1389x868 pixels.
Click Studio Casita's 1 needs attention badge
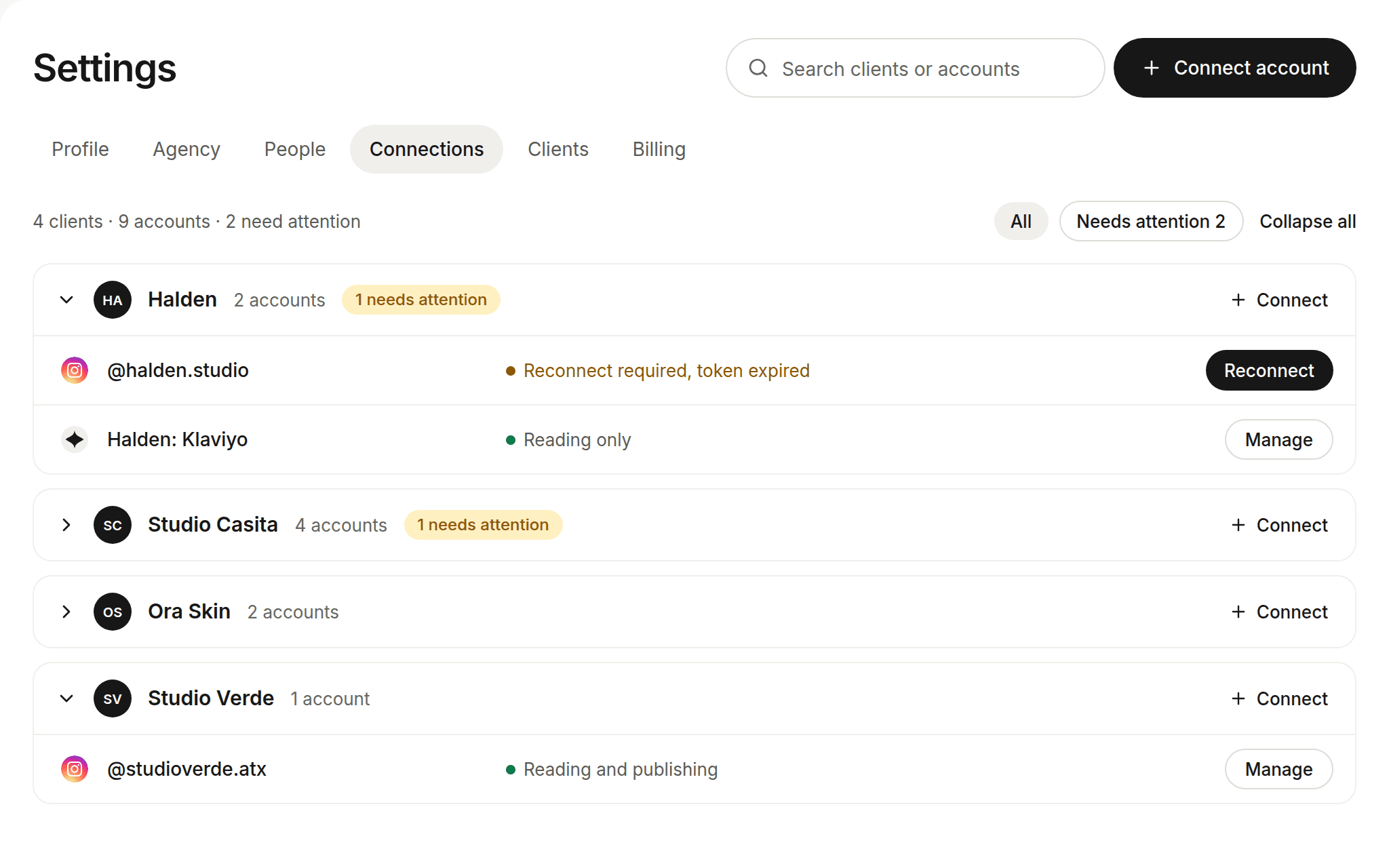(483, 525)
